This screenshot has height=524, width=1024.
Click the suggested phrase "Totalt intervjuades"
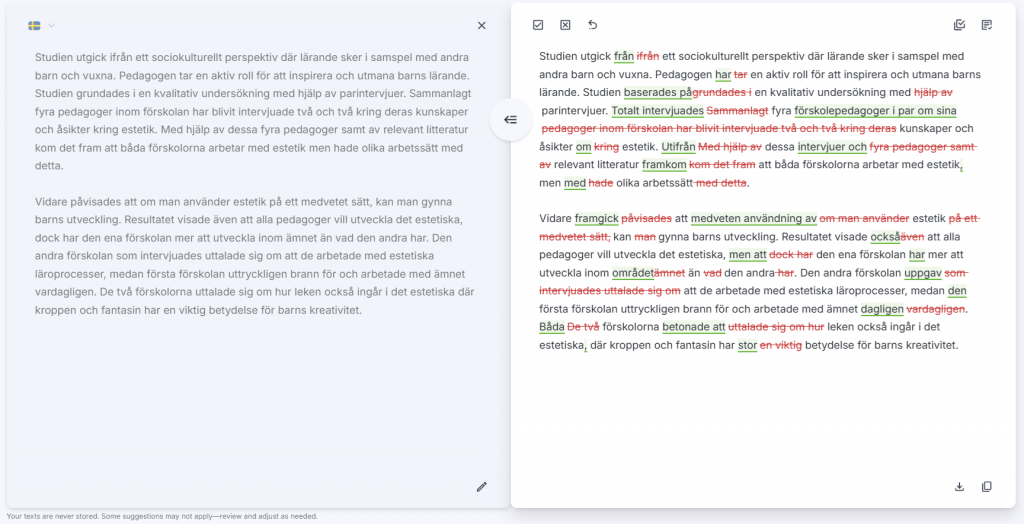pos(657,110)
